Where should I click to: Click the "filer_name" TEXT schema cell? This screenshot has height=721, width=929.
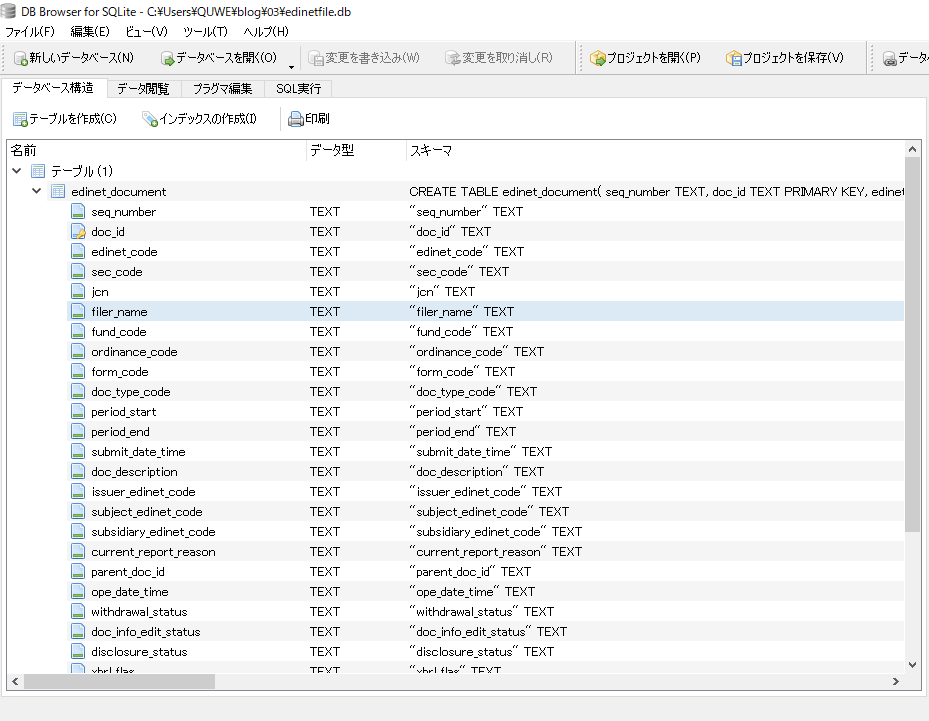coord(462,312)
